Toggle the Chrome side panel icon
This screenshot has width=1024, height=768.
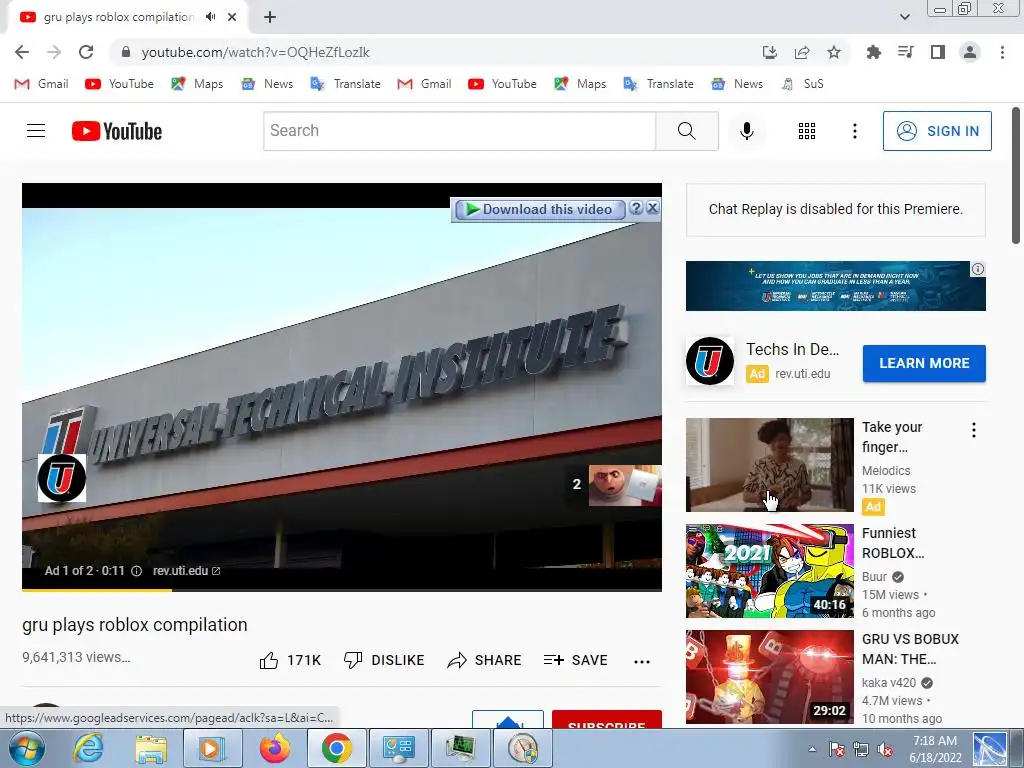coord(938,52)
